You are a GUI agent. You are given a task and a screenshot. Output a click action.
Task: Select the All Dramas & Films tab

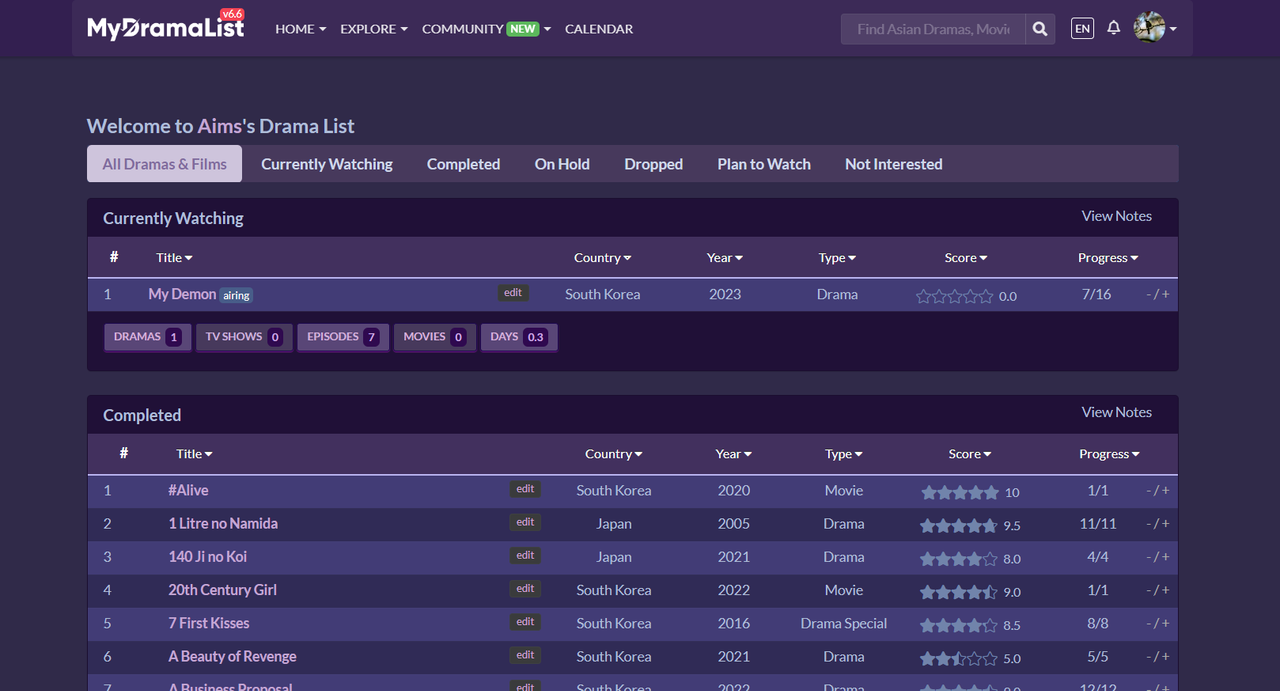(164, 164)
